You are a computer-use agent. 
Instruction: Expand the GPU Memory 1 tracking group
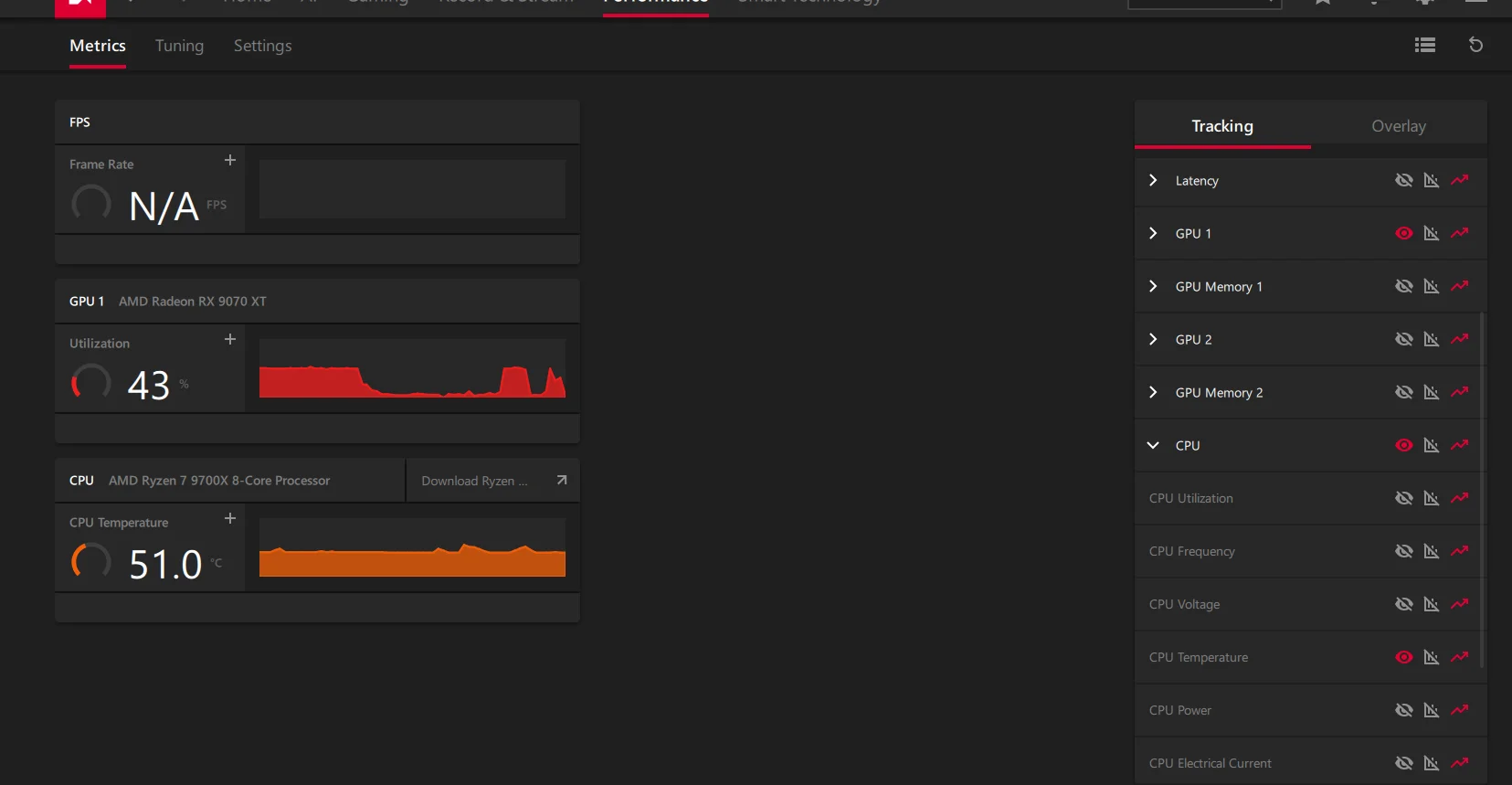tap(1153, 286)
